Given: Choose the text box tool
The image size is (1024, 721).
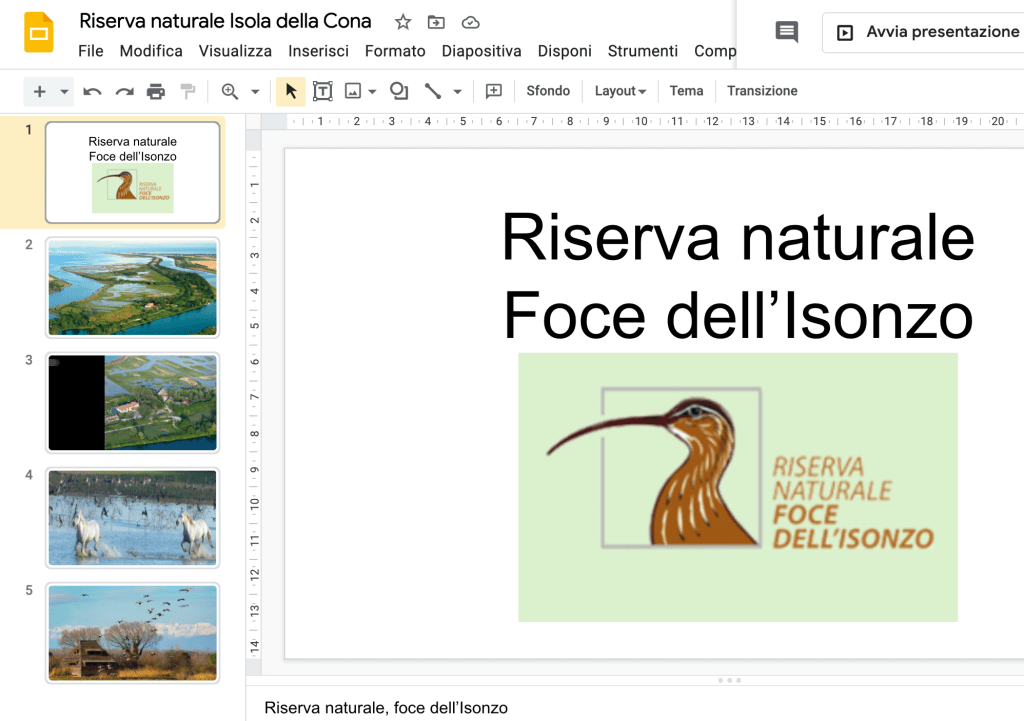Looking at the screenshot, I should [322, 91].
